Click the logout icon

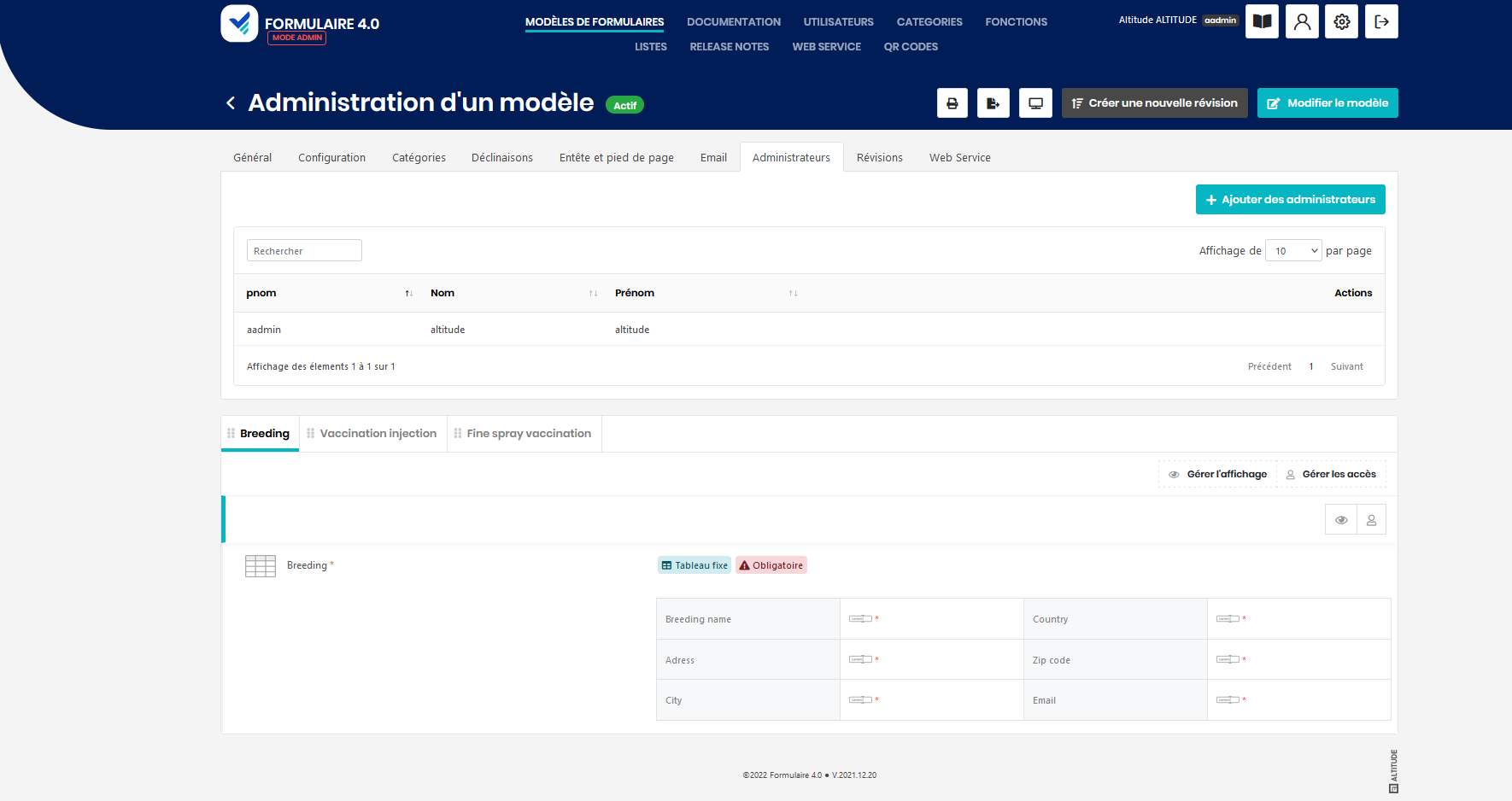pyautogui.click(x=1381, y=22)
